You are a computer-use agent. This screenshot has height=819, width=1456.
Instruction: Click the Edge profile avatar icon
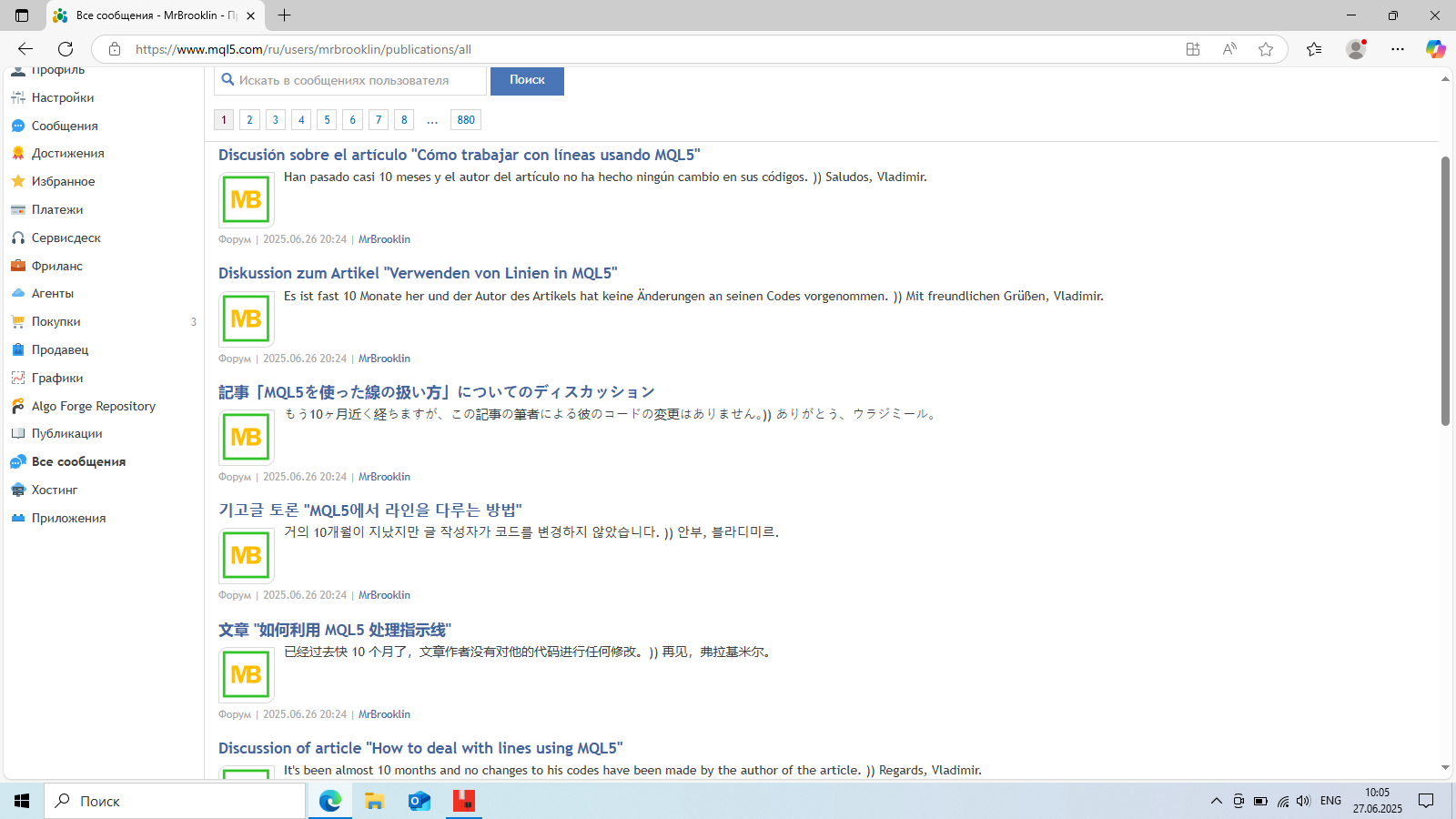pyautogui.click(x=1356, y=49)
